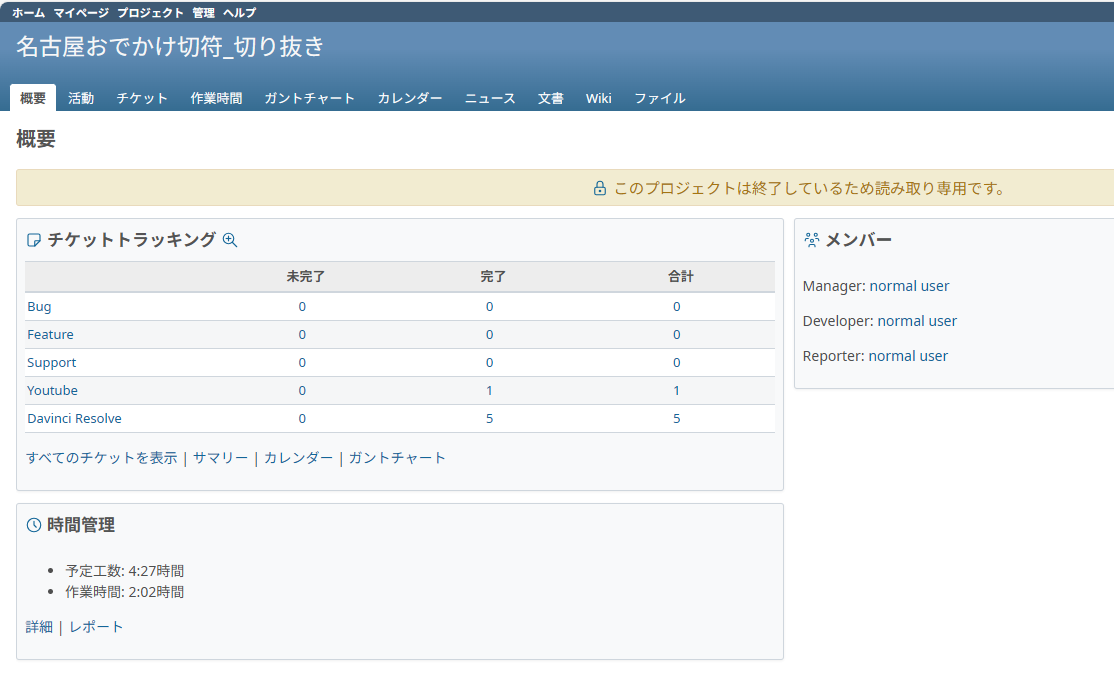
Task: Click the Support open count 0
Action: [302, 362]
